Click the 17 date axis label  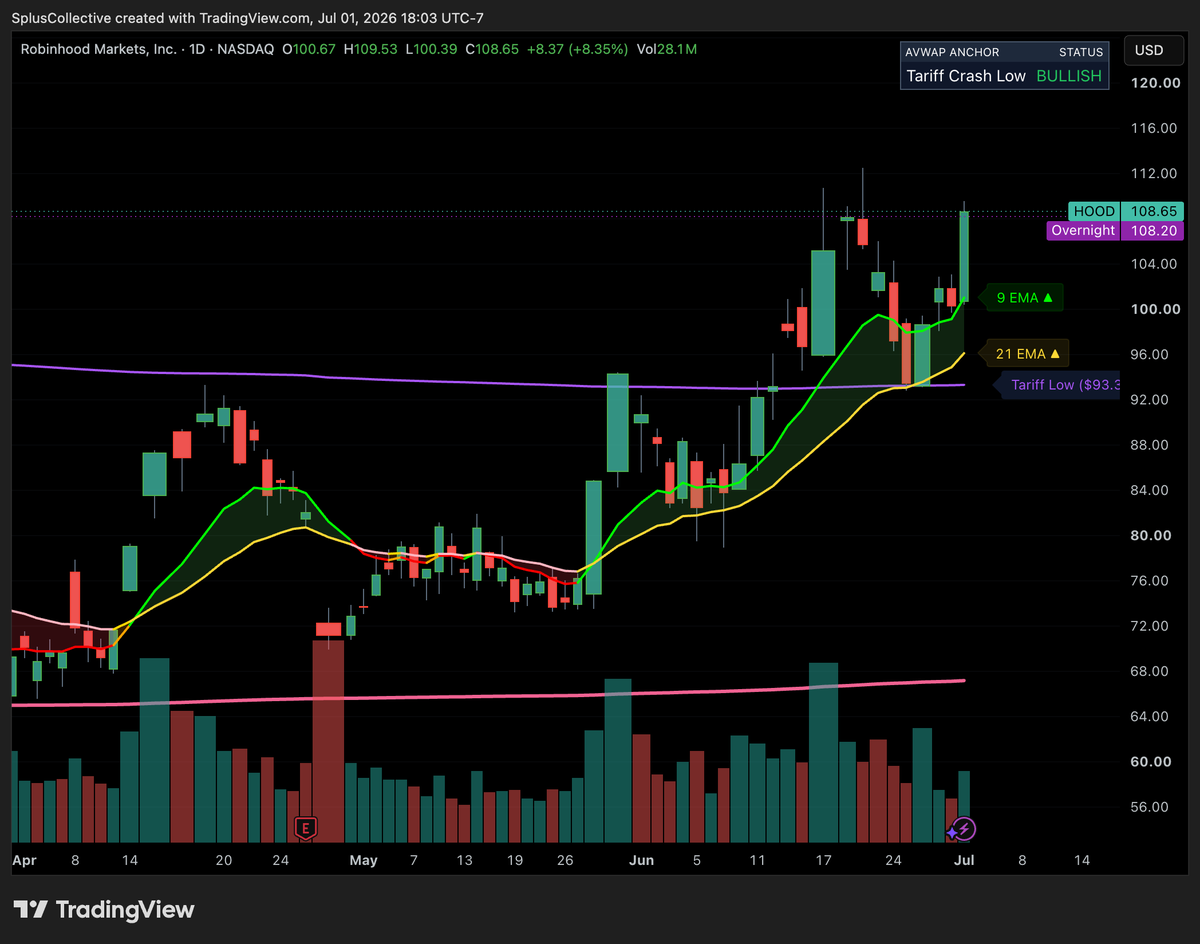[x=823, y=860]
